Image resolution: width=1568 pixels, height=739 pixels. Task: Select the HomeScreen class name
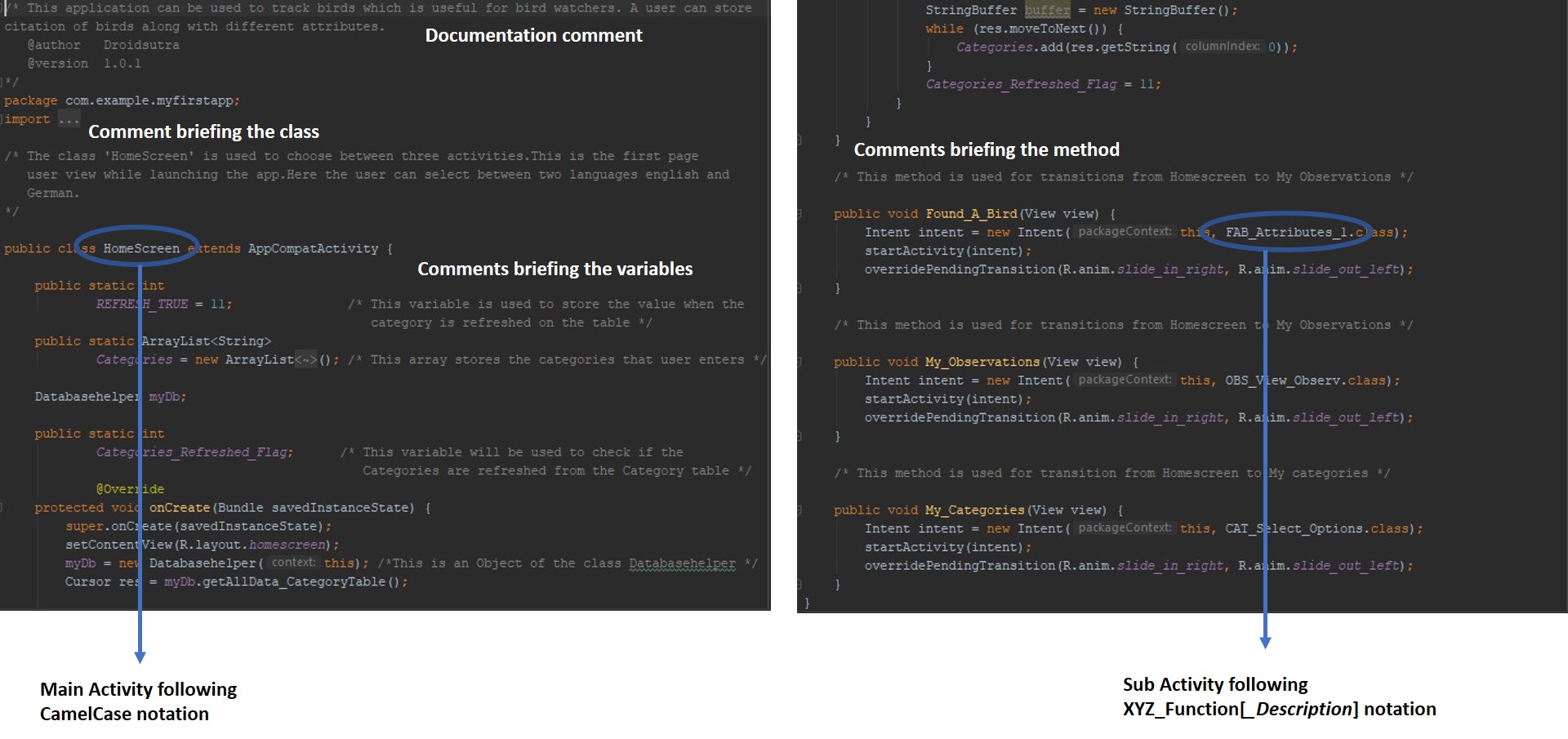pyautogui.click(x=140, y=248)
